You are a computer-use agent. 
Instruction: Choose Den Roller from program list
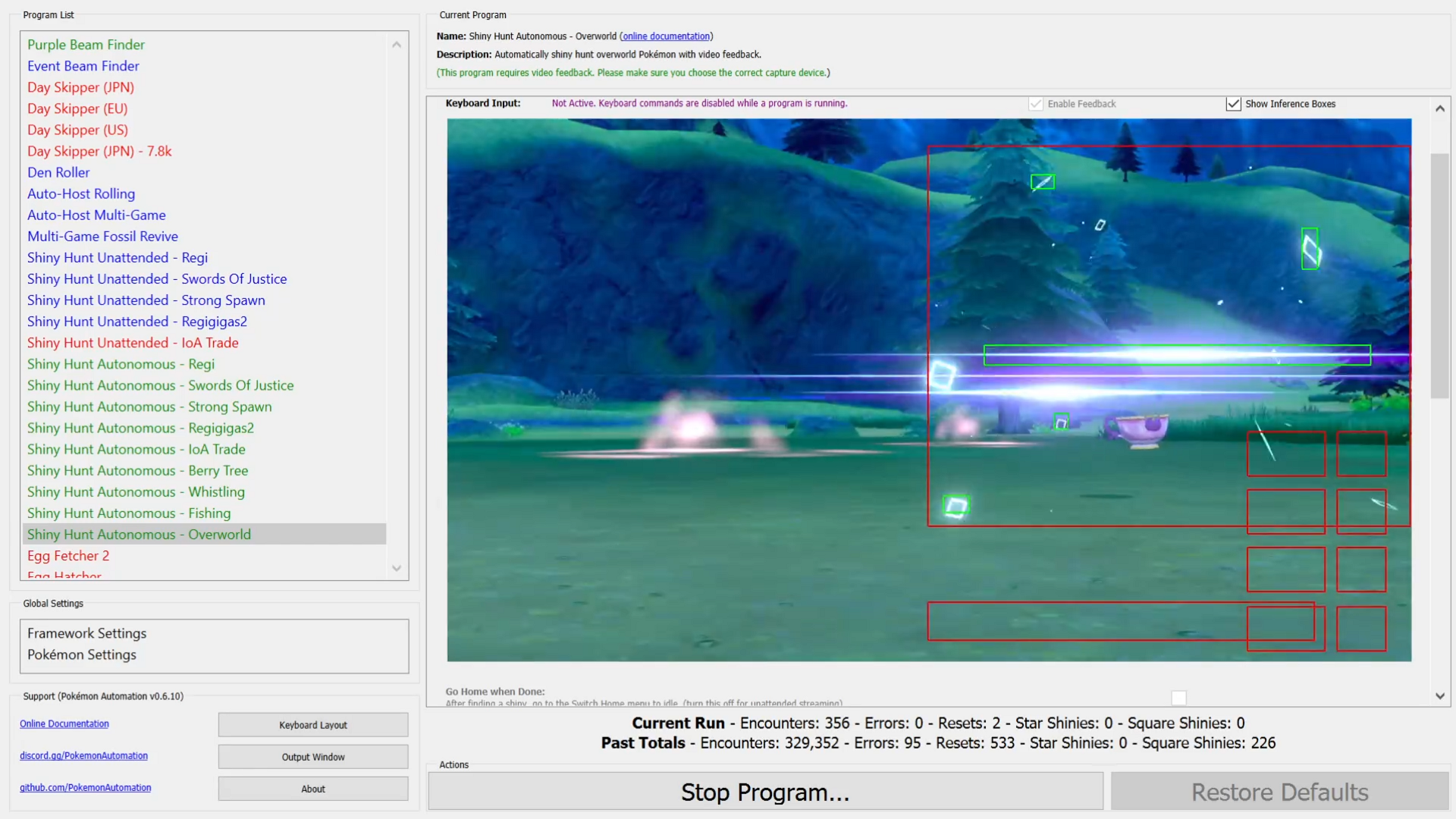tap(58, 173)
